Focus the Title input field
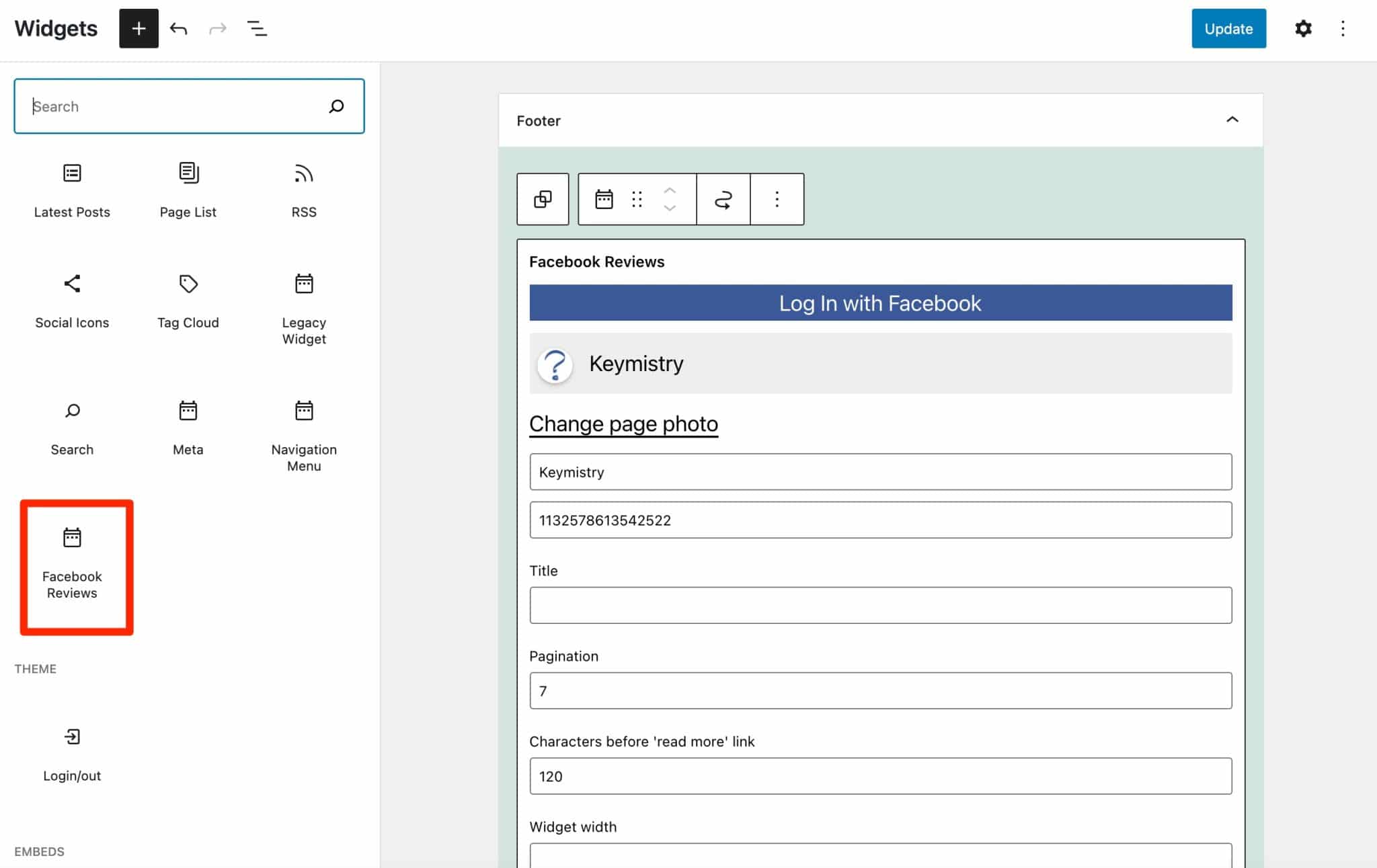Screen dimensions: 1377x868 tap(880, 605)
